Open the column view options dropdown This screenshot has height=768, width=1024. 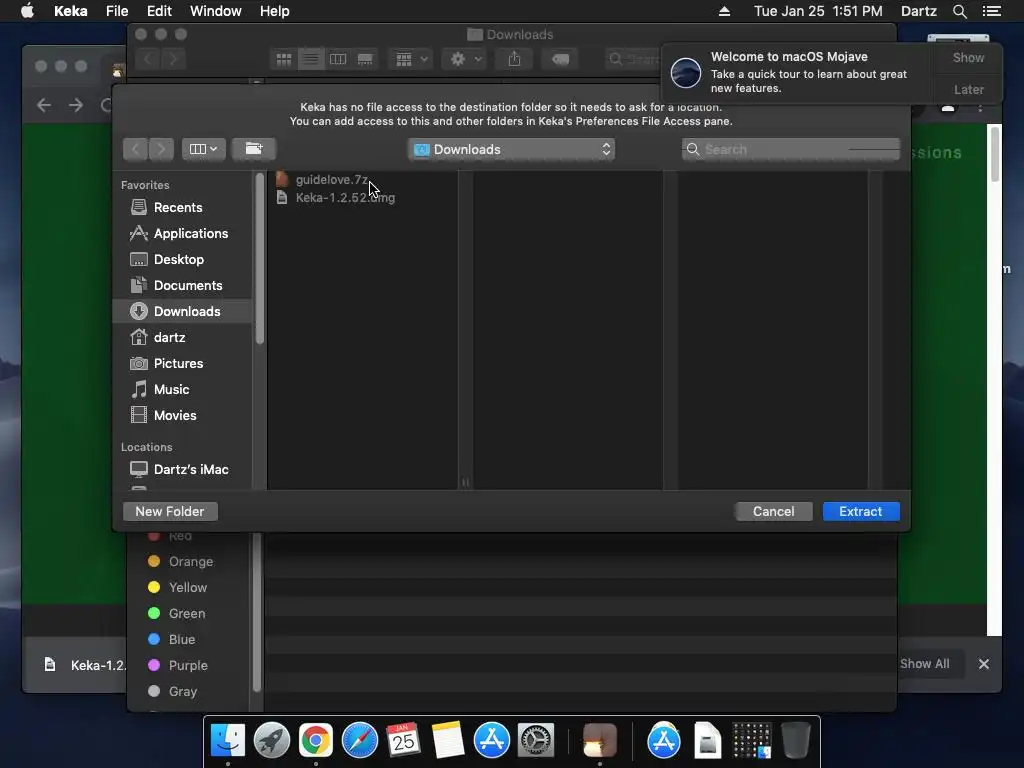tap(203, 150)
